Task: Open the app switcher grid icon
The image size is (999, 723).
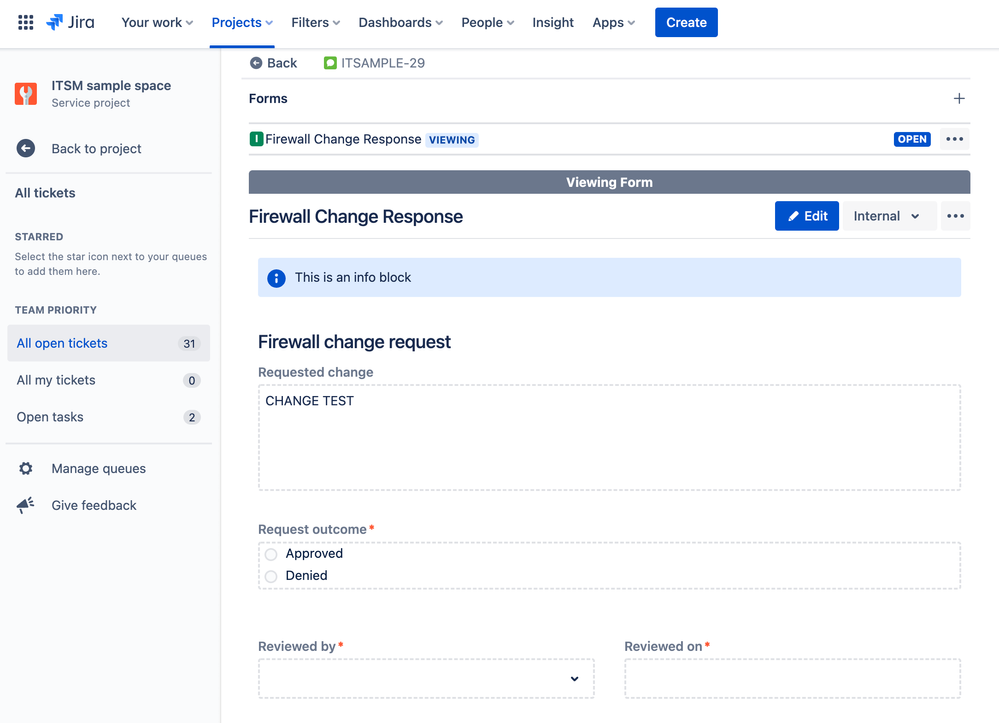Action: [25, 22]
